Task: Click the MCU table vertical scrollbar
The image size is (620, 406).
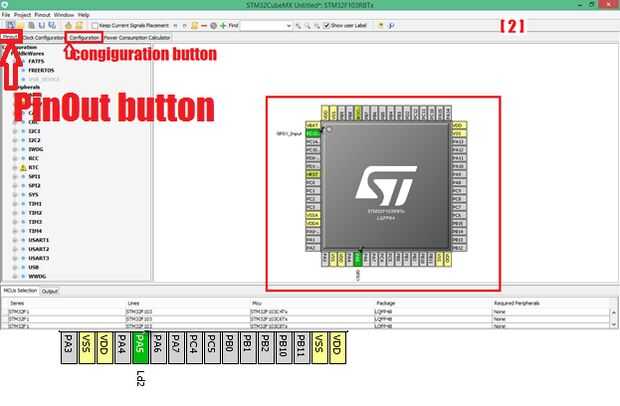Action: point(614,318)
